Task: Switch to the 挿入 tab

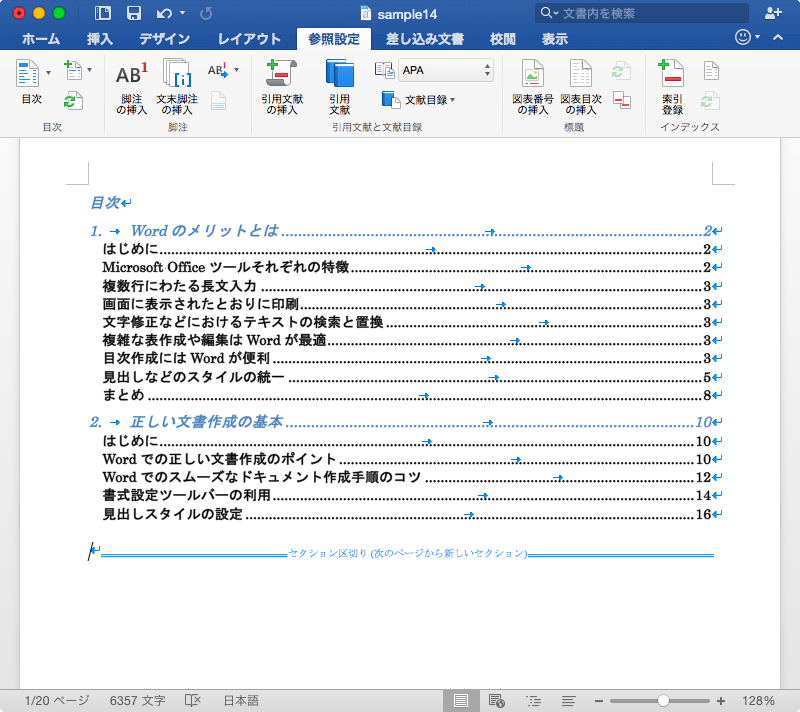Action: (99, 39)
